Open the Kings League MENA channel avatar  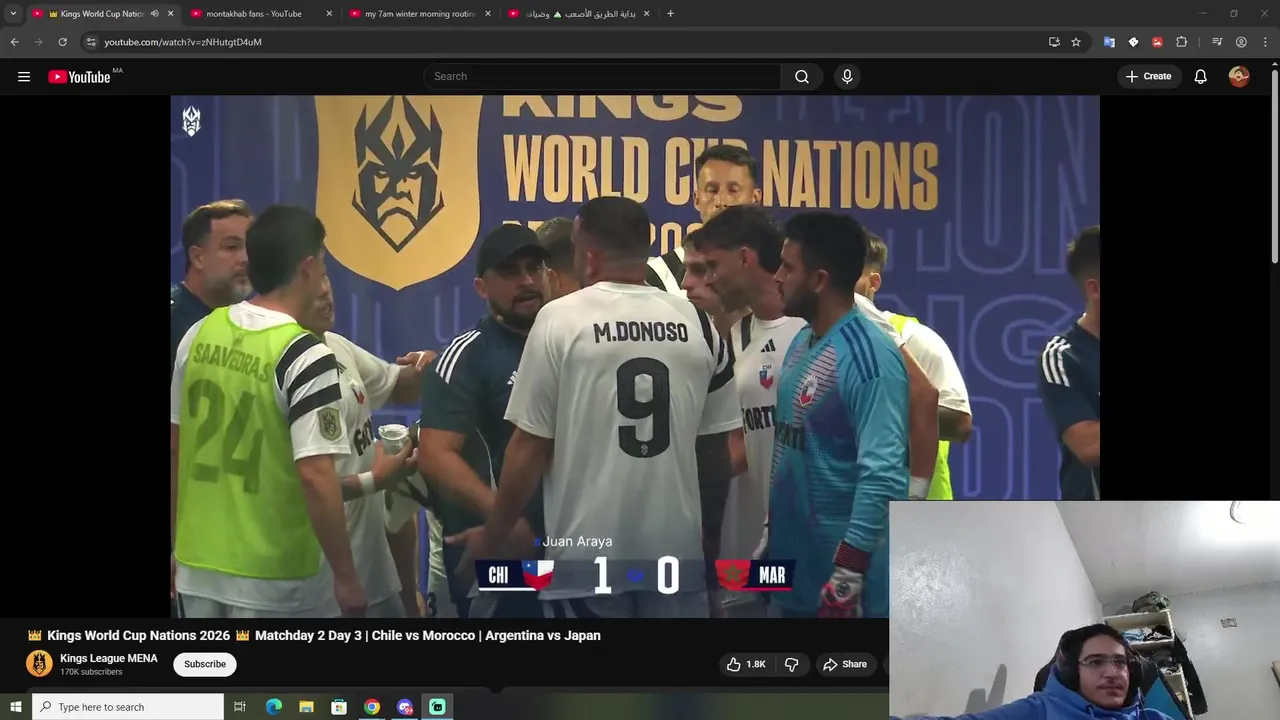pyautogui.click(x=39, y=664)
